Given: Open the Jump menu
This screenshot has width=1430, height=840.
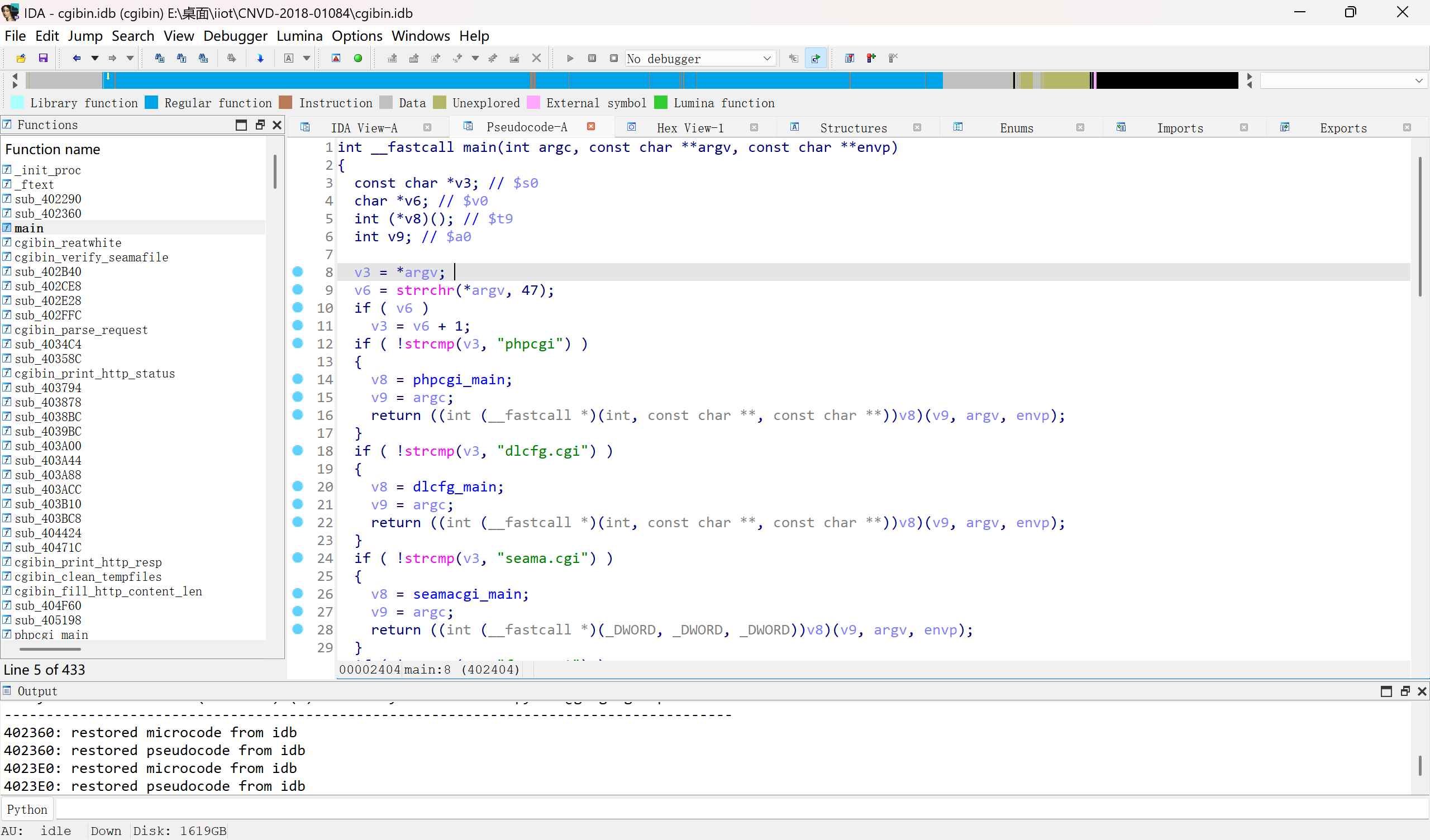Looking at the screenshot, I should click(85, 36).
